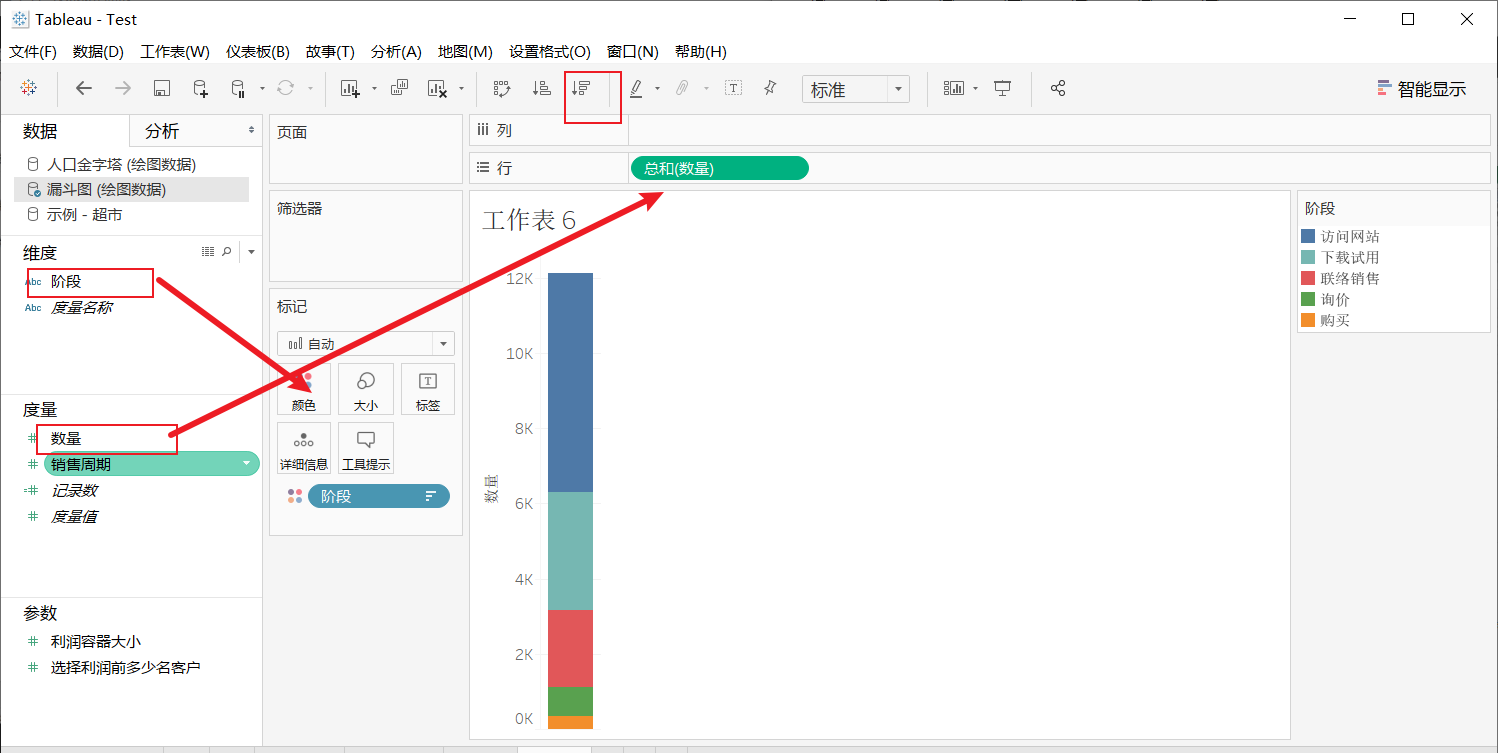
Task: Enter presentation mode
Action: click(1003, 88)
